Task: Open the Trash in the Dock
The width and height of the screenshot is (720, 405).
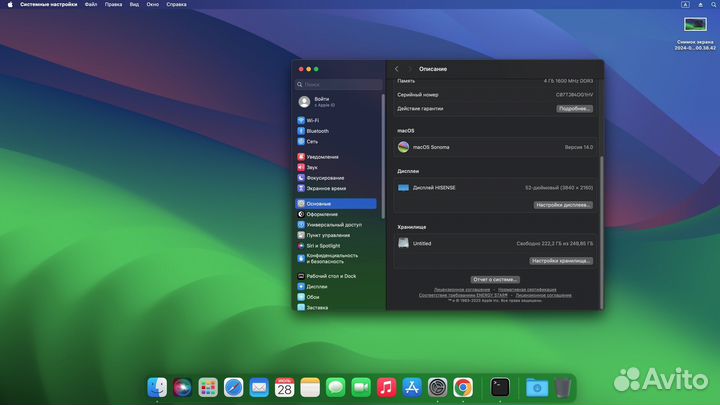Action: pyautogui.click(x=562, y=387)
